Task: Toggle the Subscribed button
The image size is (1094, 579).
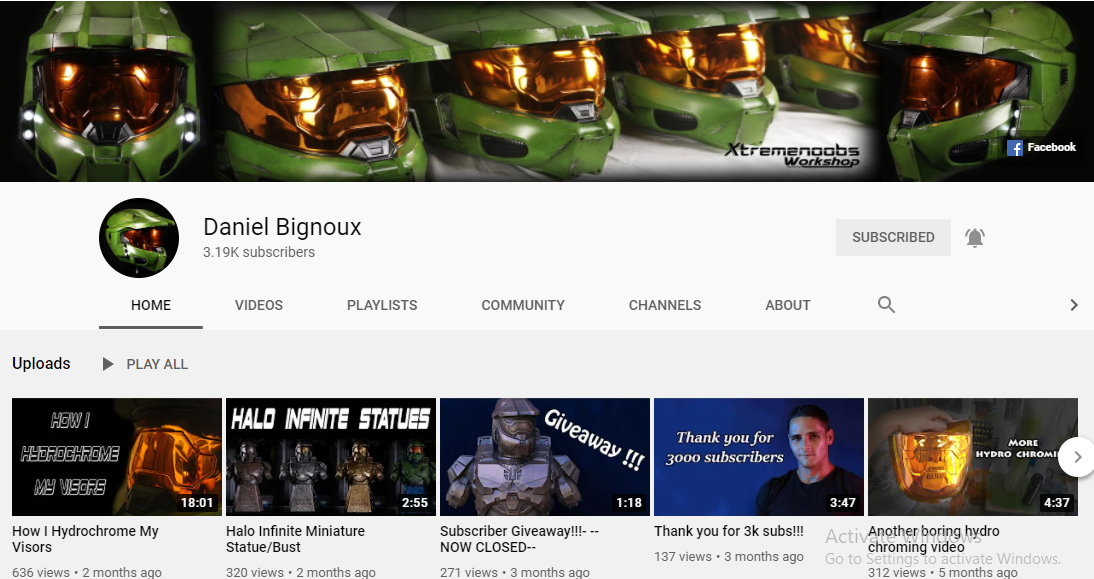Action: (x=893, y=237)
